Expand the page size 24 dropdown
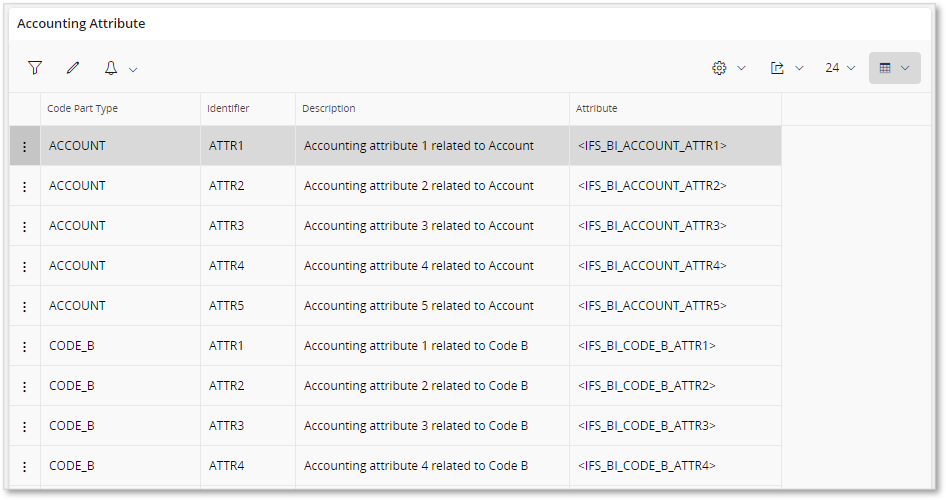Screen dimensions: 946x500 point(840,68)
